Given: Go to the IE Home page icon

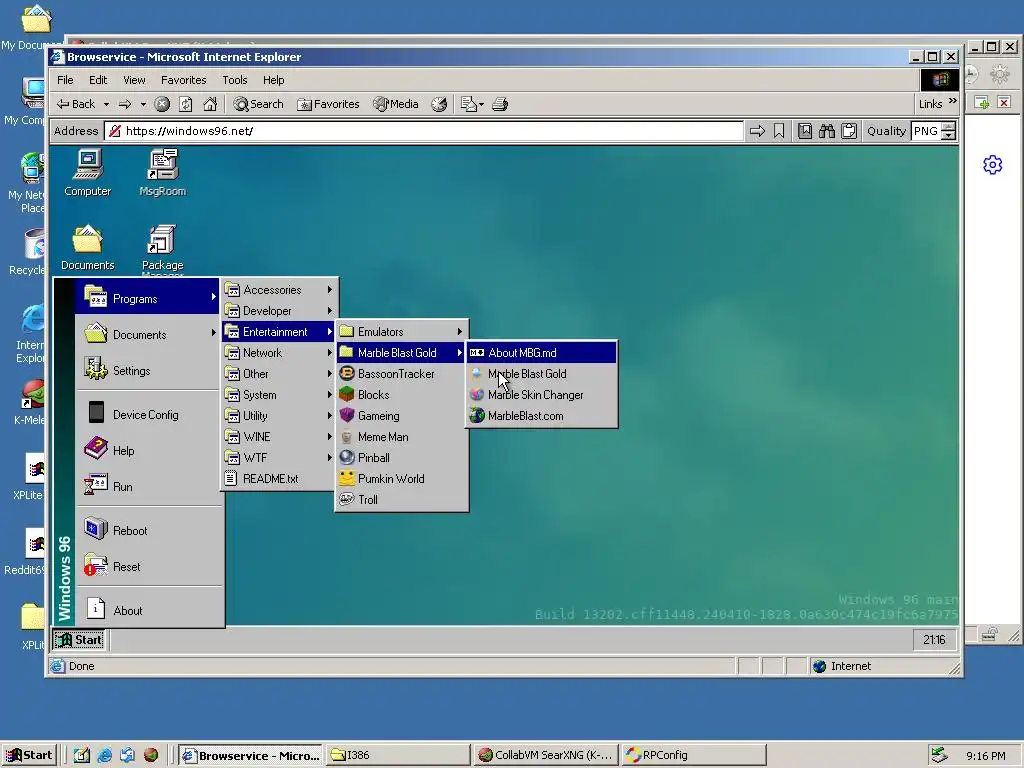Looking at the screenshot, I should 210,104.
